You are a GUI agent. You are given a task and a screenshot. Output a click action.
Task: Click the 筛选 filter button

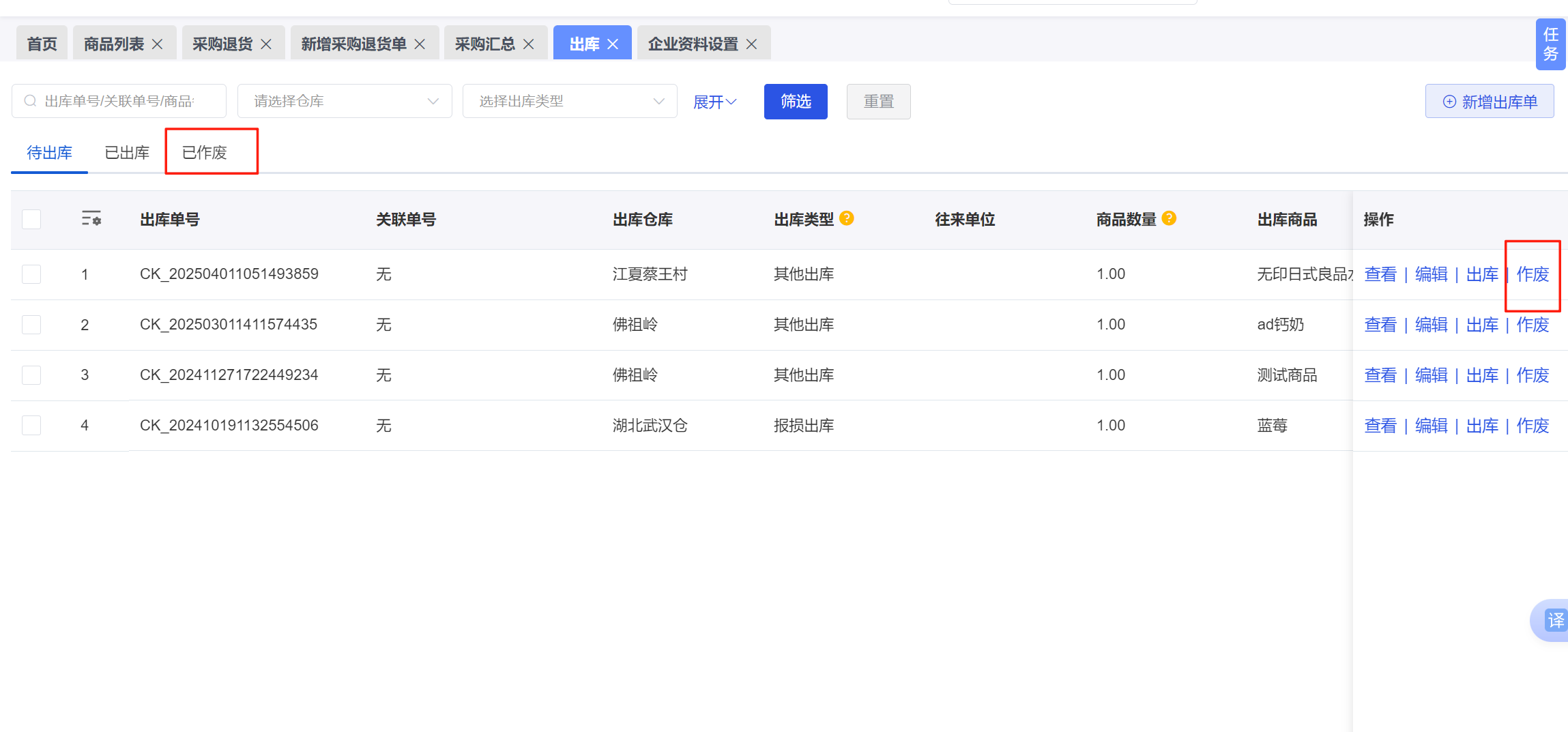click(x=796, y=102)
